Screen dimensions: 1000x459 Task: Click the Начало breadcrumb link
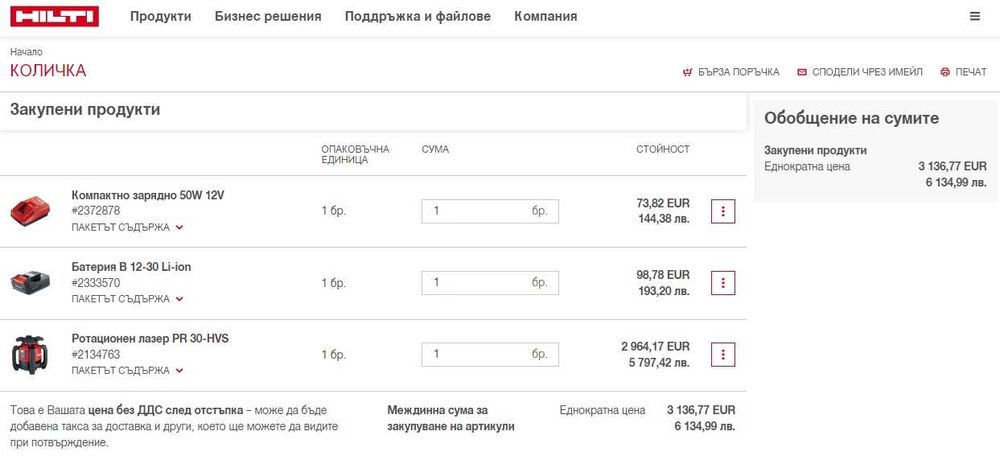click(26, 51)
